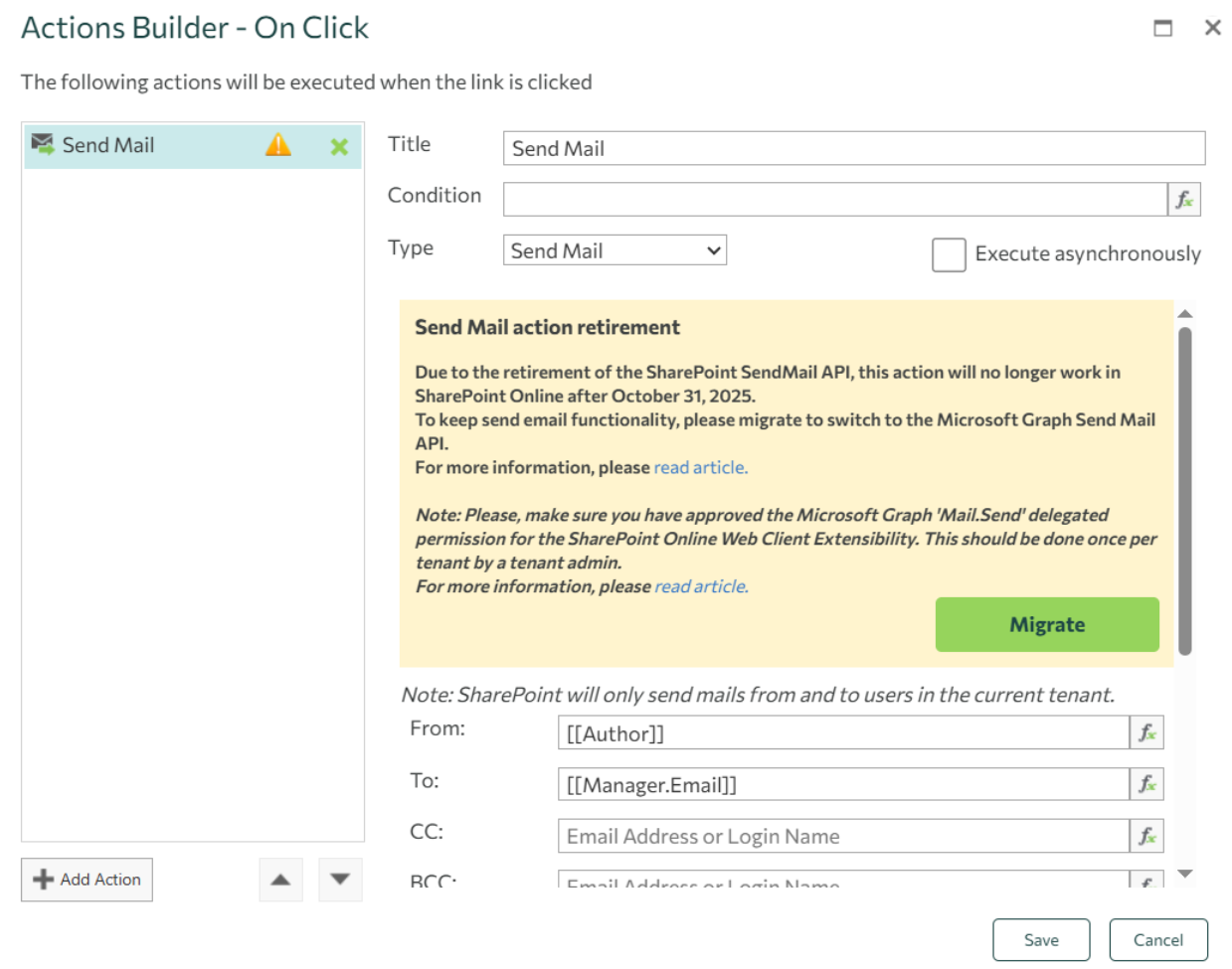The width and height of the screenshot is (1232, 969).
Task: Click the scrollbar up arrow
Action: coord(1184,314)
